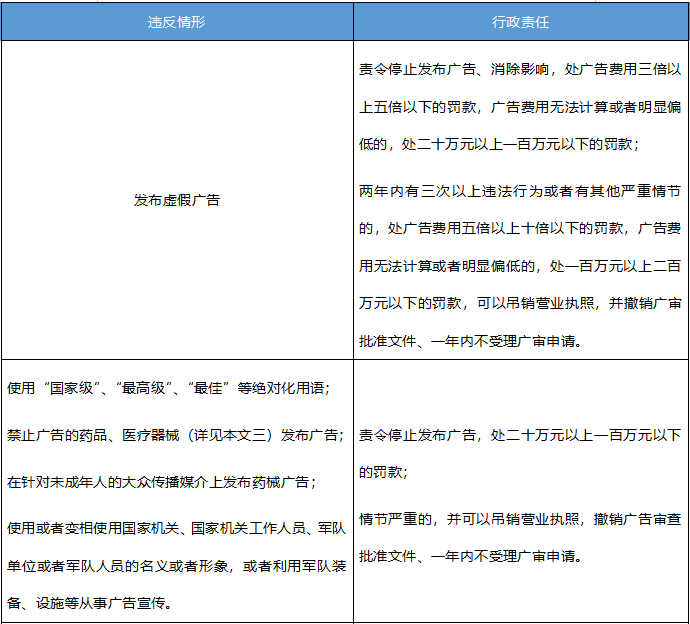Viewport: 690px width, 624px height.
Task: Click the line about '“国家级”、“最高级”' absolute terms
Action: pos(168,388)
